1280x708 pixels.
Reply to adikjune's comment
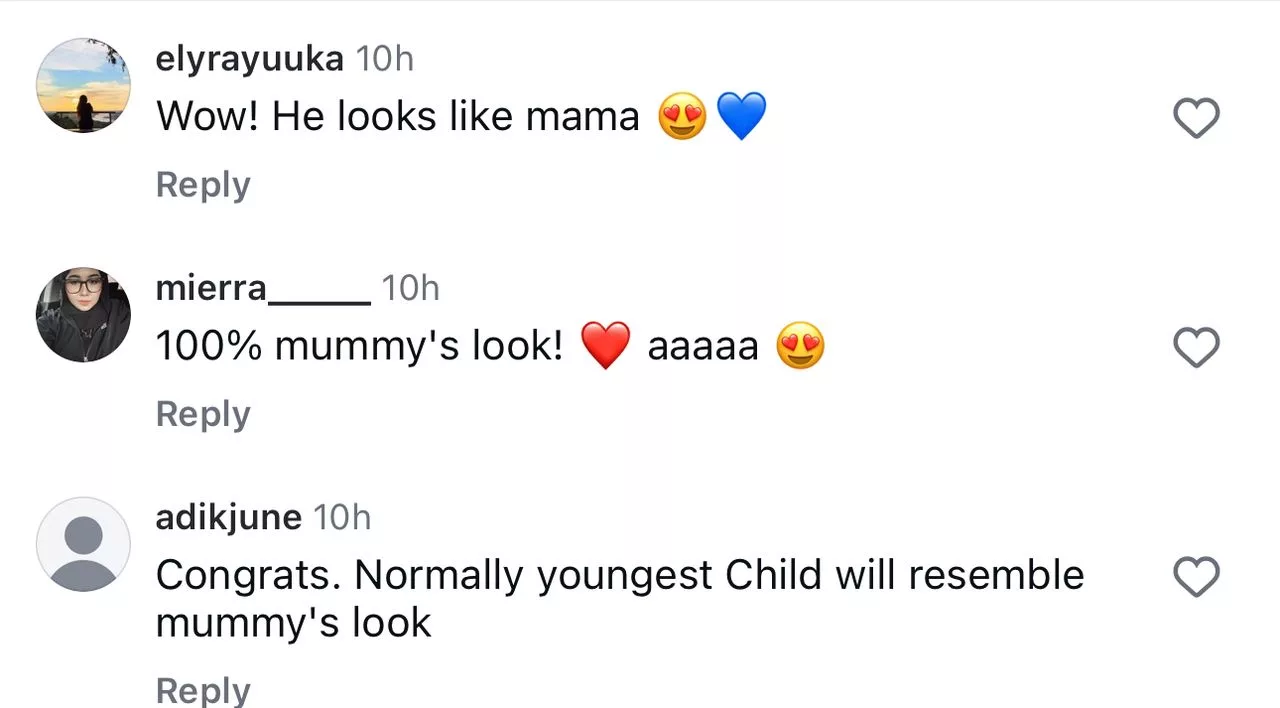pyautogui.click(x=203, y=692)
